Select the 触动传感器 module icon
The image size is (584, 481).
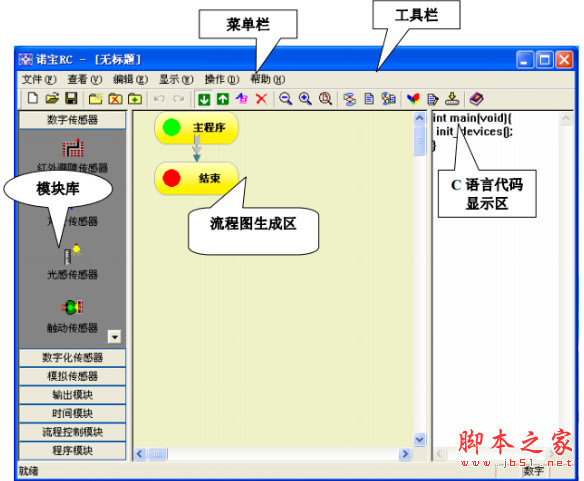coord(73,307)
